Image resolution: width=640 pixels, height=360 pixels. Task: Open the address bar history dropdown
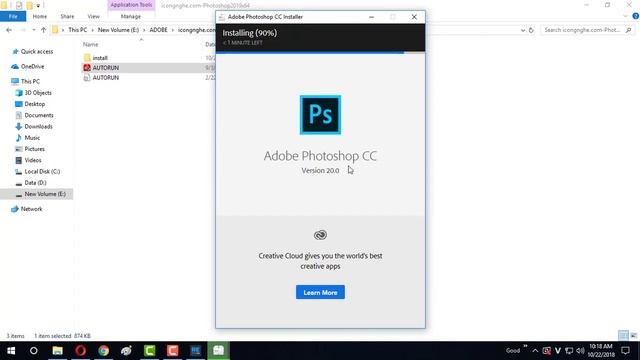(x=522, y=30)
